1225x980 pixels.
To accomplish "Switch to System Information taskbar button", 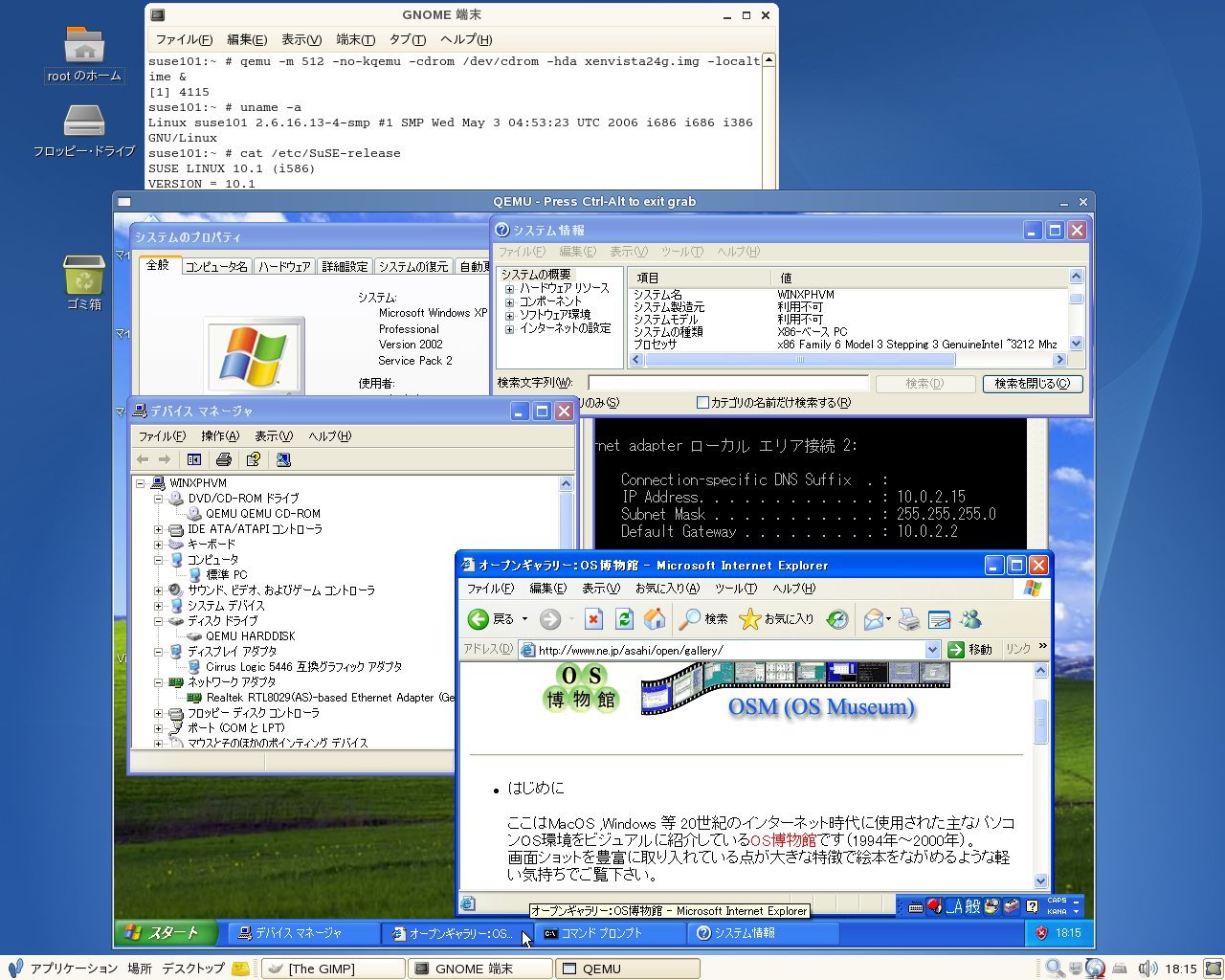I will click(764, 933).
